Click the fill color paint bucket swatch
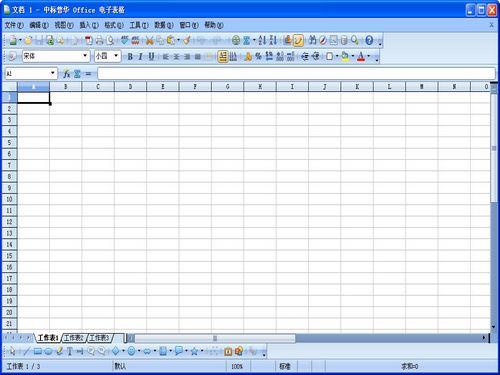500x375 pixels. (x=345, y=57)
